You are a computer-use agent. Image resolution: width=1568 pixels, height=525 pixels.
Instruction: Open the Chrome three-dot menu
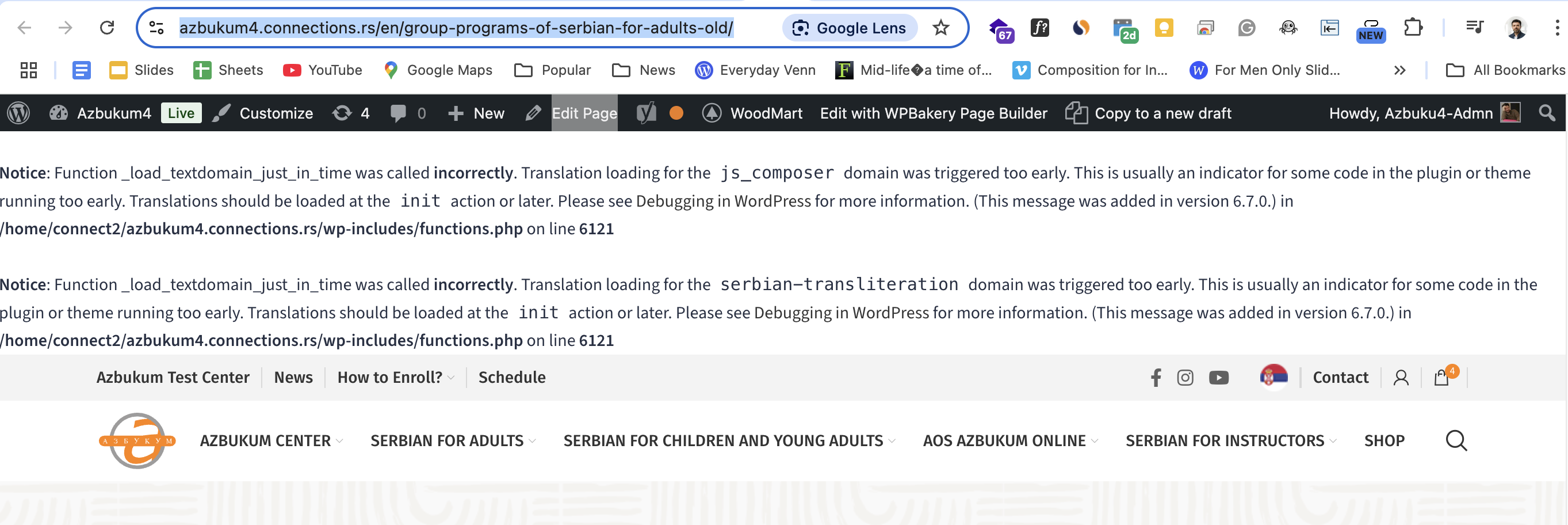click(x=1557, y=28)
